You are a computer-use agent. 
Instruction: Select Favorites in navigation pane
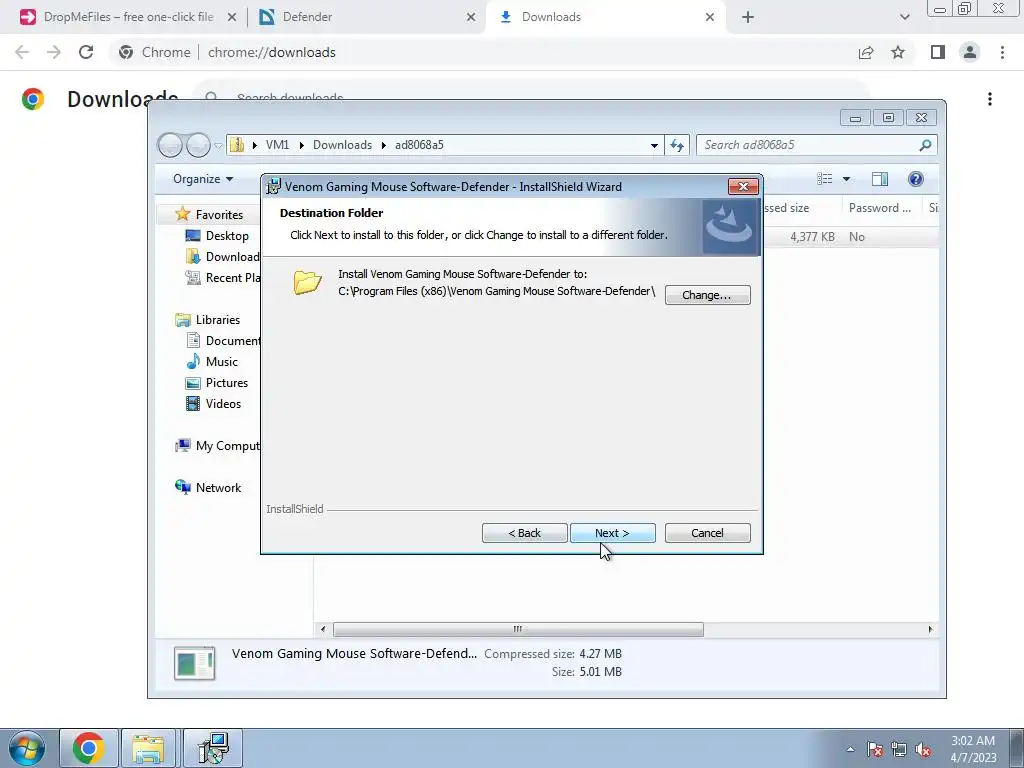point(219,215)
